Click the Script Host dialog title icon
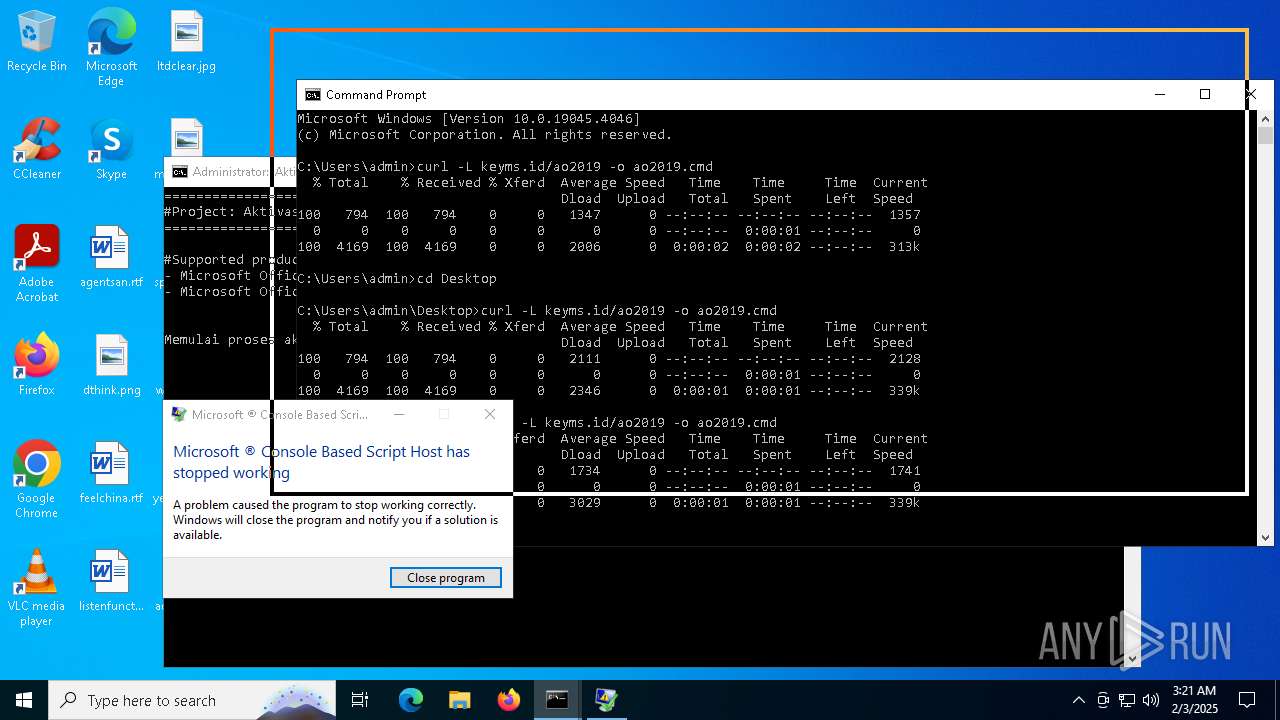This screenshot has width=1280, height=720. click(x=179, y=414)
